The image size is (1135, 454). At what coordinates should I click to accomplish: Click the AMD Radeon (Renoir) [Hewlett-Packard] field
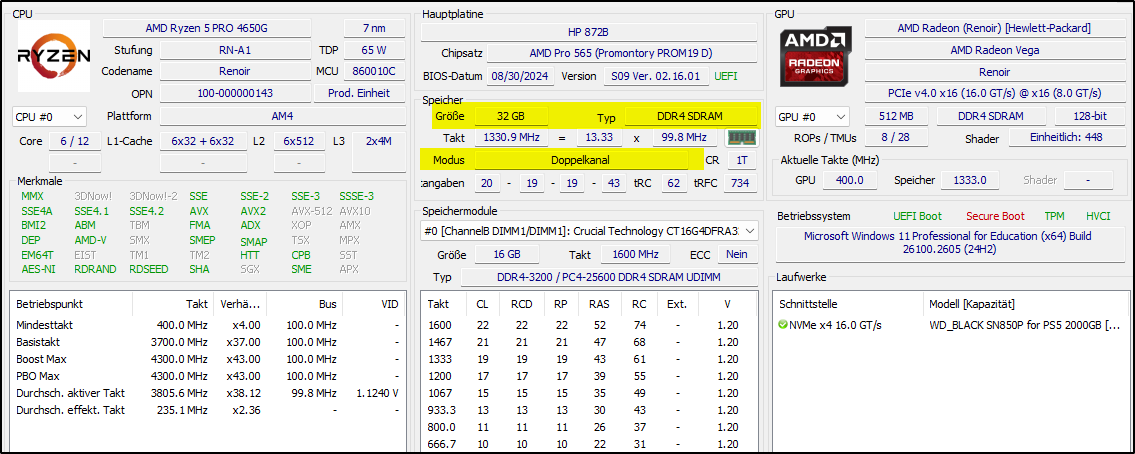(x=993, y=28)
